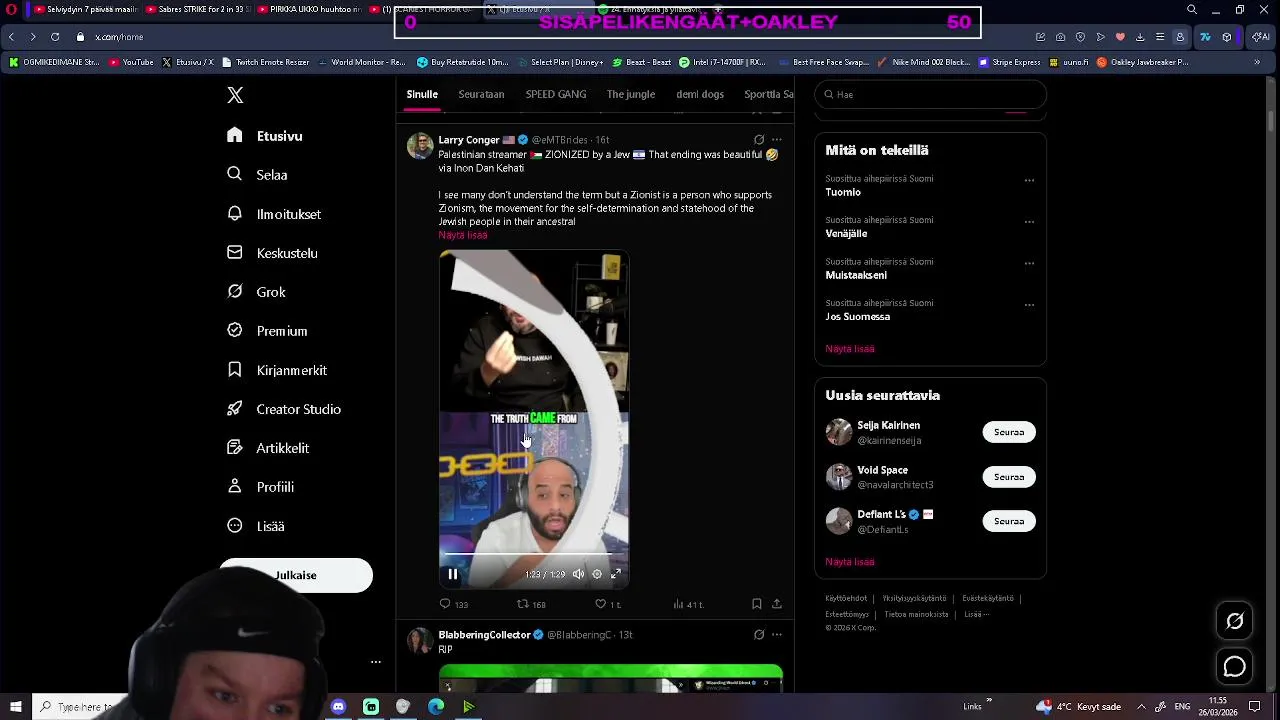View analytics of post with 41 t. views
The image size is (1280, 720).
689,604
